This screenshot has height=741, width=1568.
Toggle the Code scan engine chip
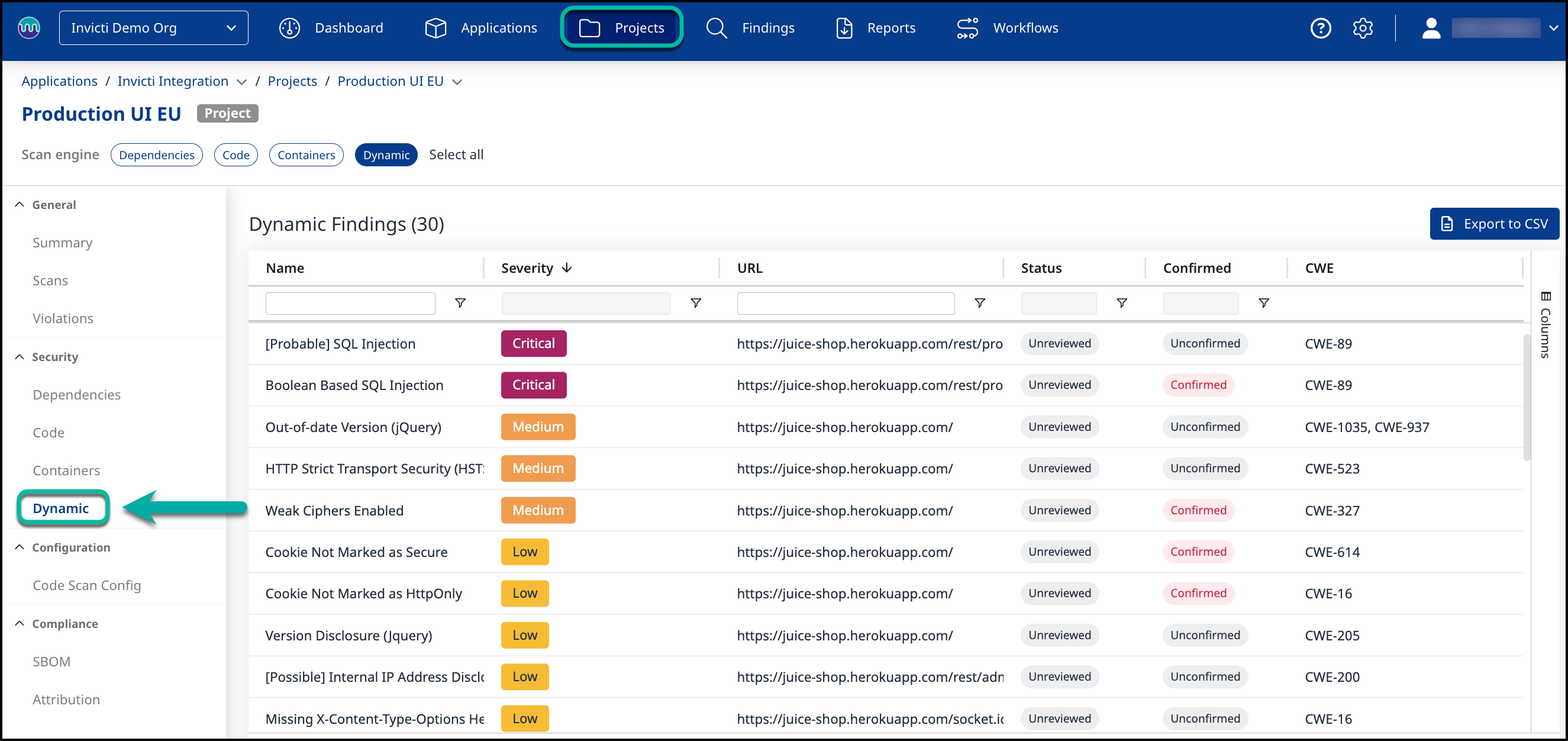click(235, 154)
